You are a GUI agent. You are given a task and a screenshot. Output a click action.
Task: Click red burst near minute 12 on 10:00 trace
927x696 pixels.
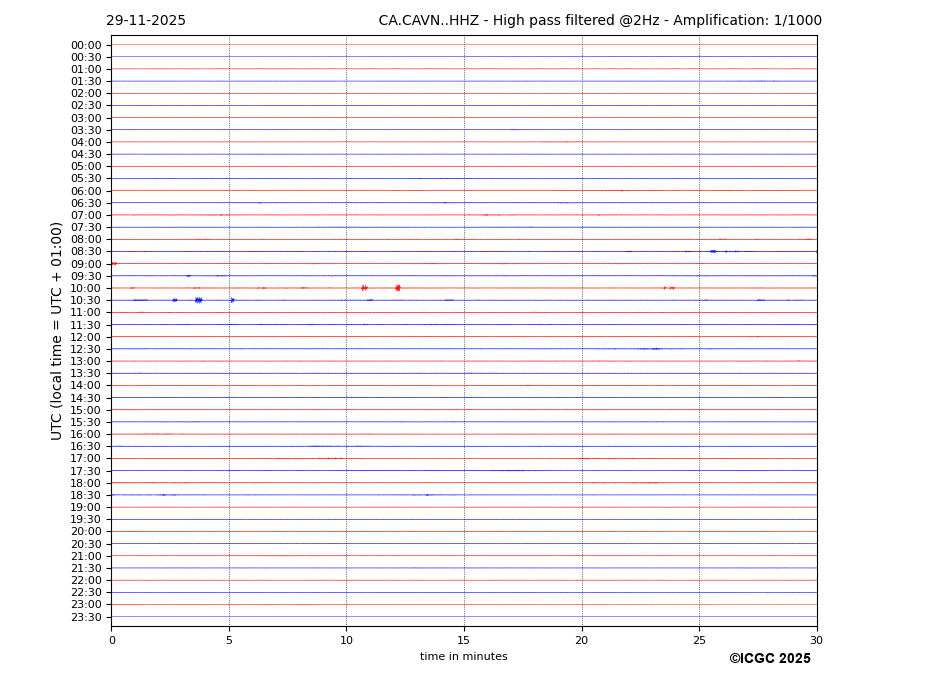pyautogui.click(x=397, y=288)
